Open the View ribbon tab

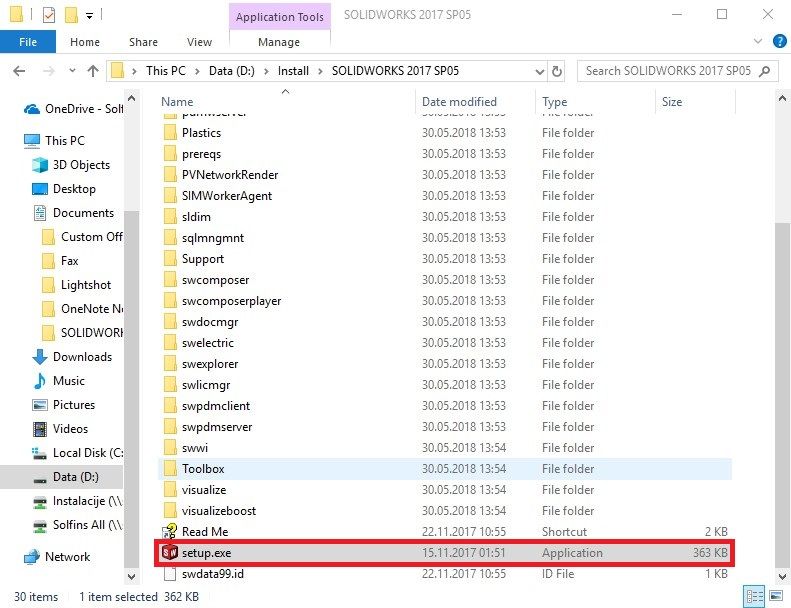click(x=199, y=42)
